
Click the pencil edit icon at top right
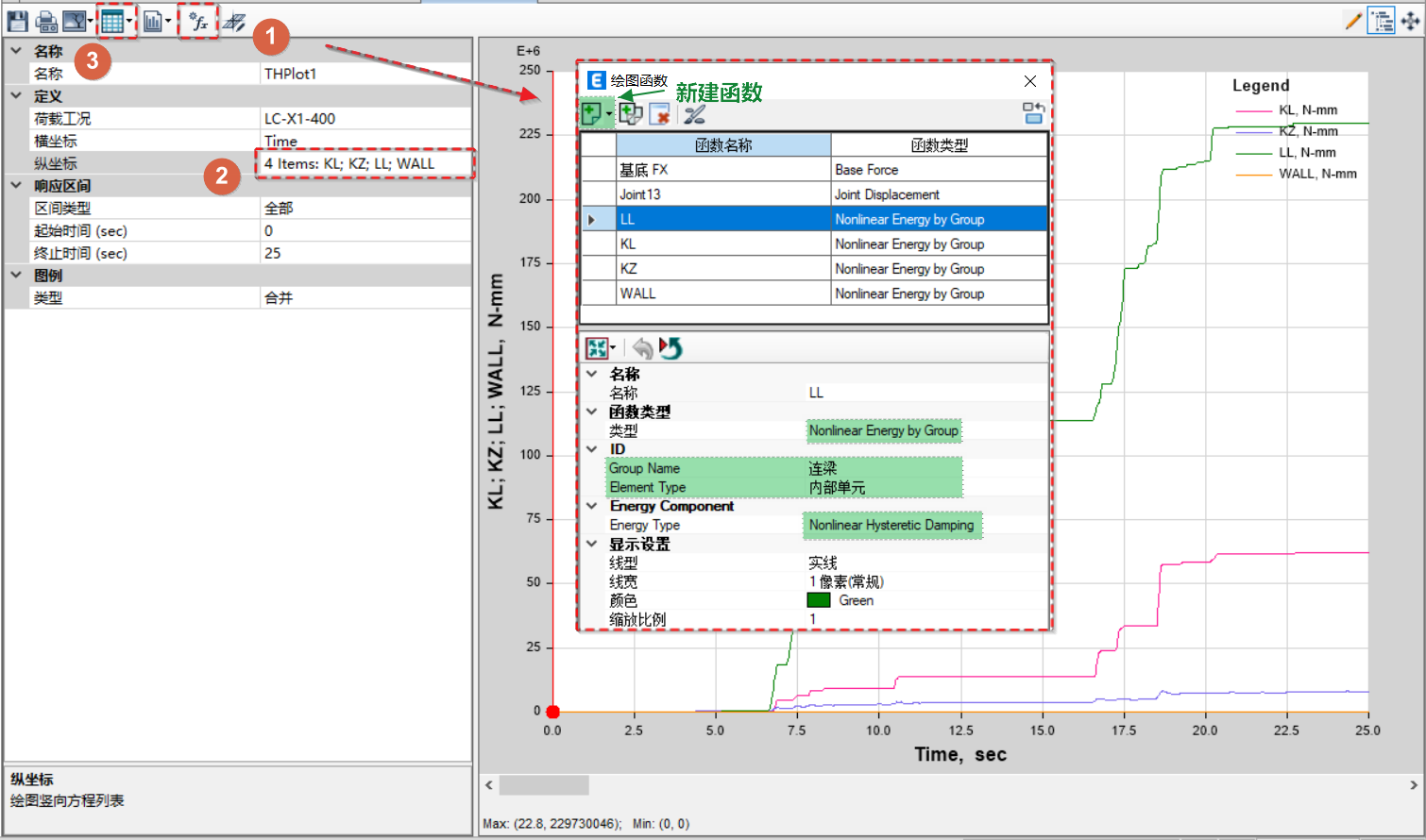(x=1353, y=21)
